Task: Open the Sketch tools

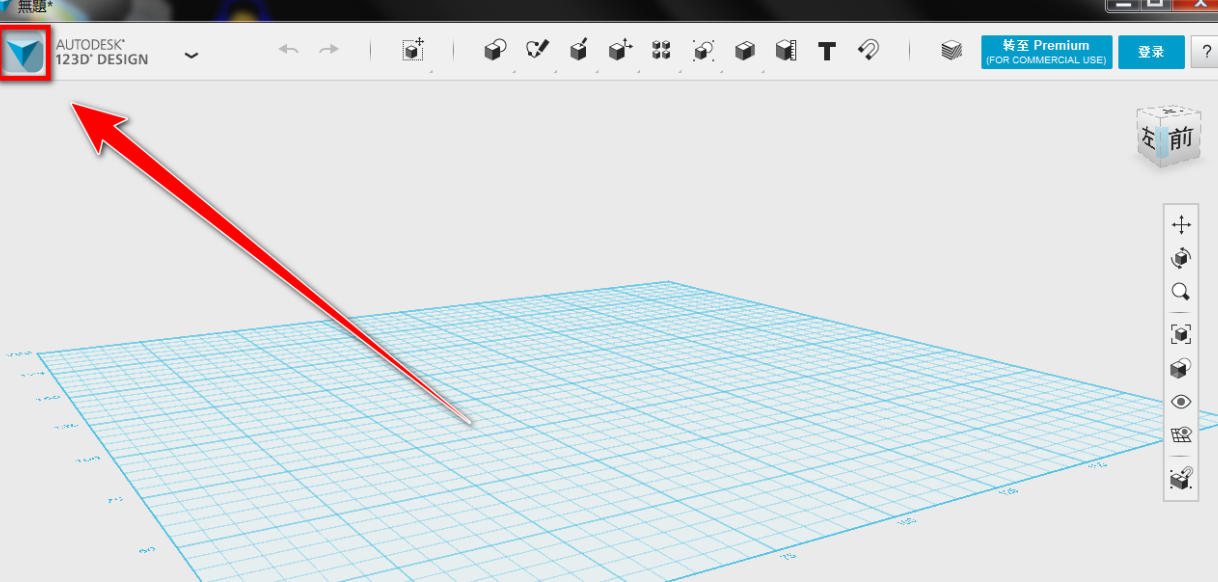Action: point(537,50)
